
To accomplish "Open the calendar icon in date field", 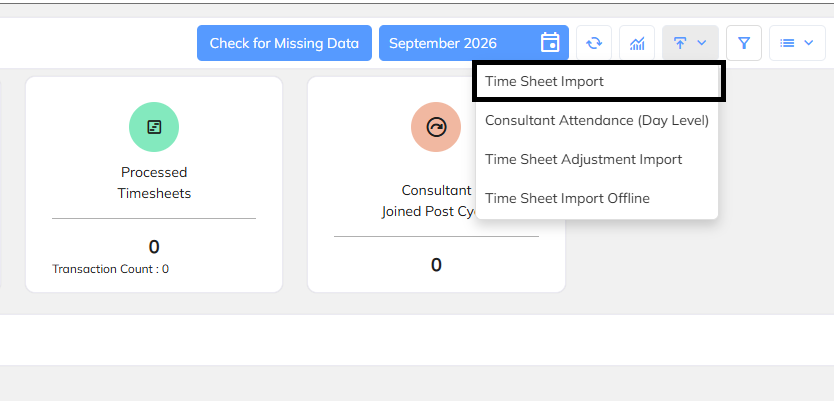I will [x=550, y=43].
